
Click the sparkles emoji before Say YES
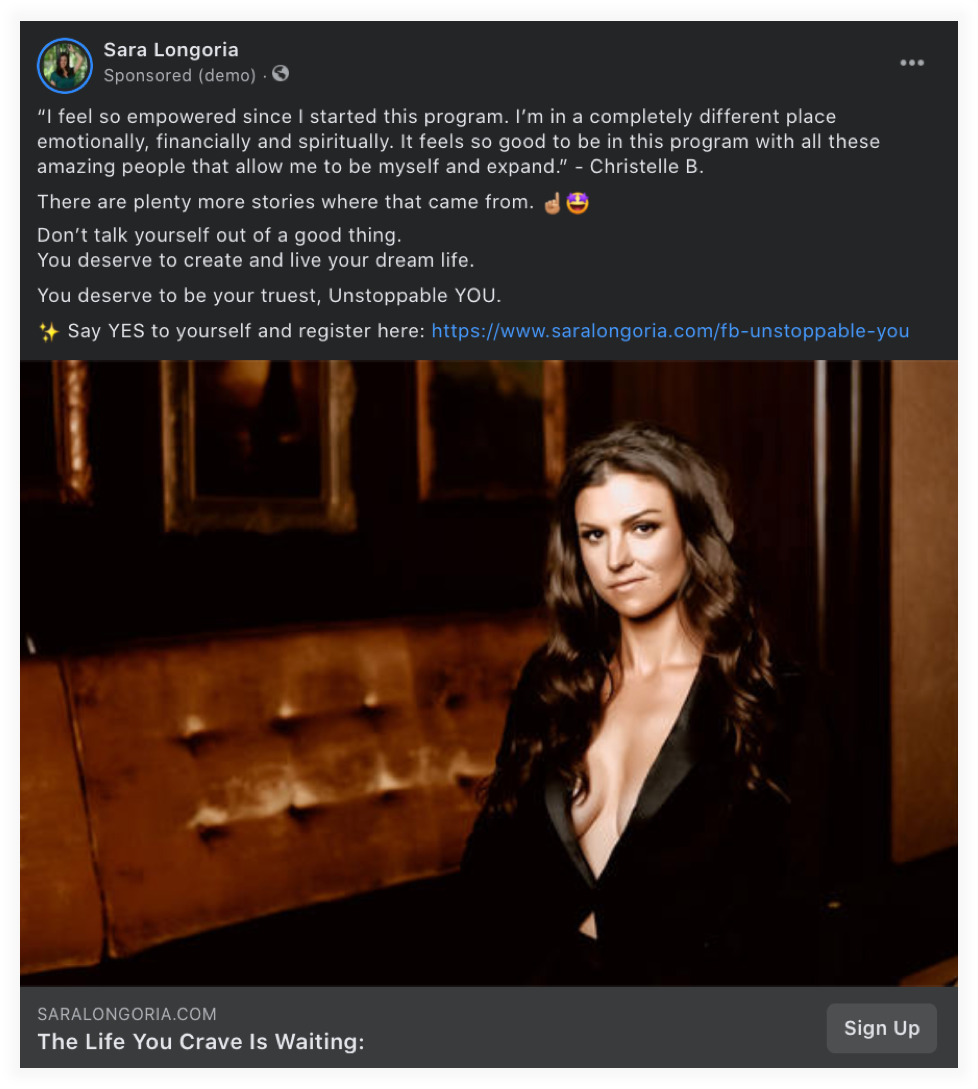click(49, 331)
